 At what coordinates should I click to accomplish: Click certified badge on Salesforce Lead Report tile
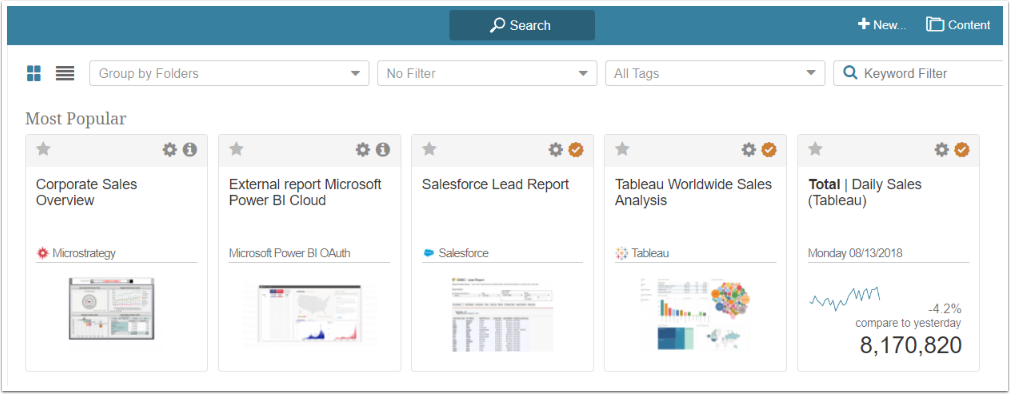[x=576, y=149]
